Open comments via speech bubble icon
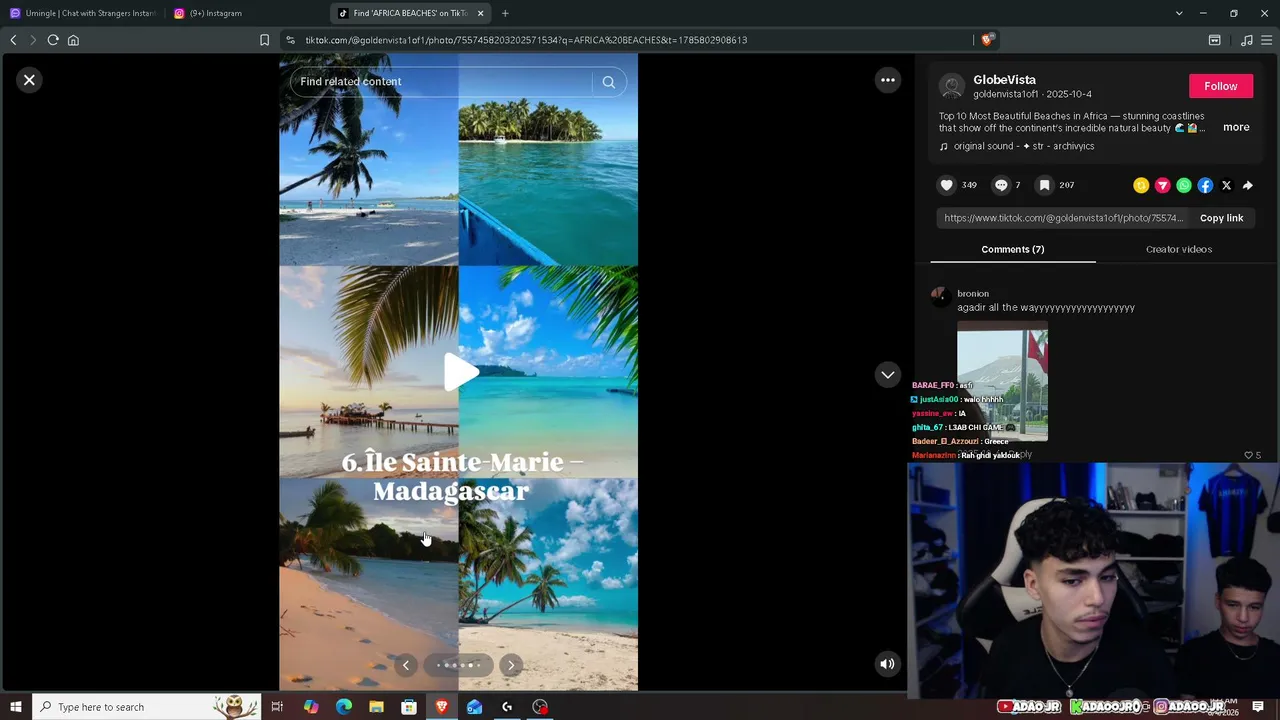The width and height of the screenshot is (1280, 720). pyautogui.click(x=1001, y=185)
